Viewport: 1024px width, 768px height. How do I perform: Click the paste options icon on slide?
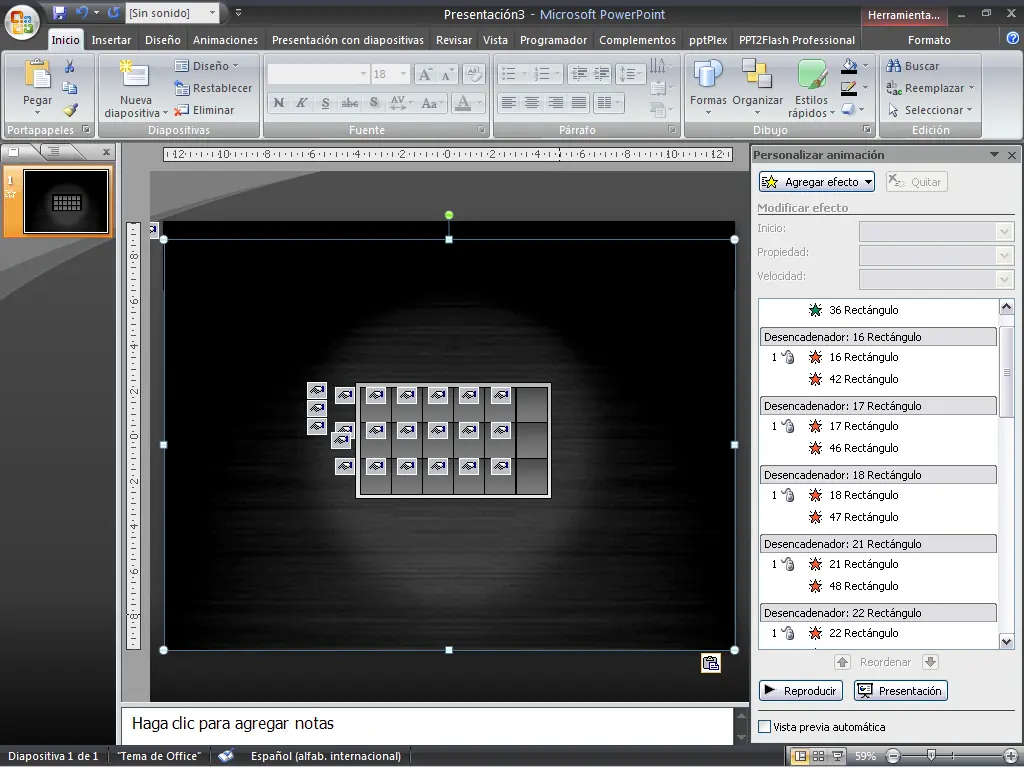[x=711, y=663]
